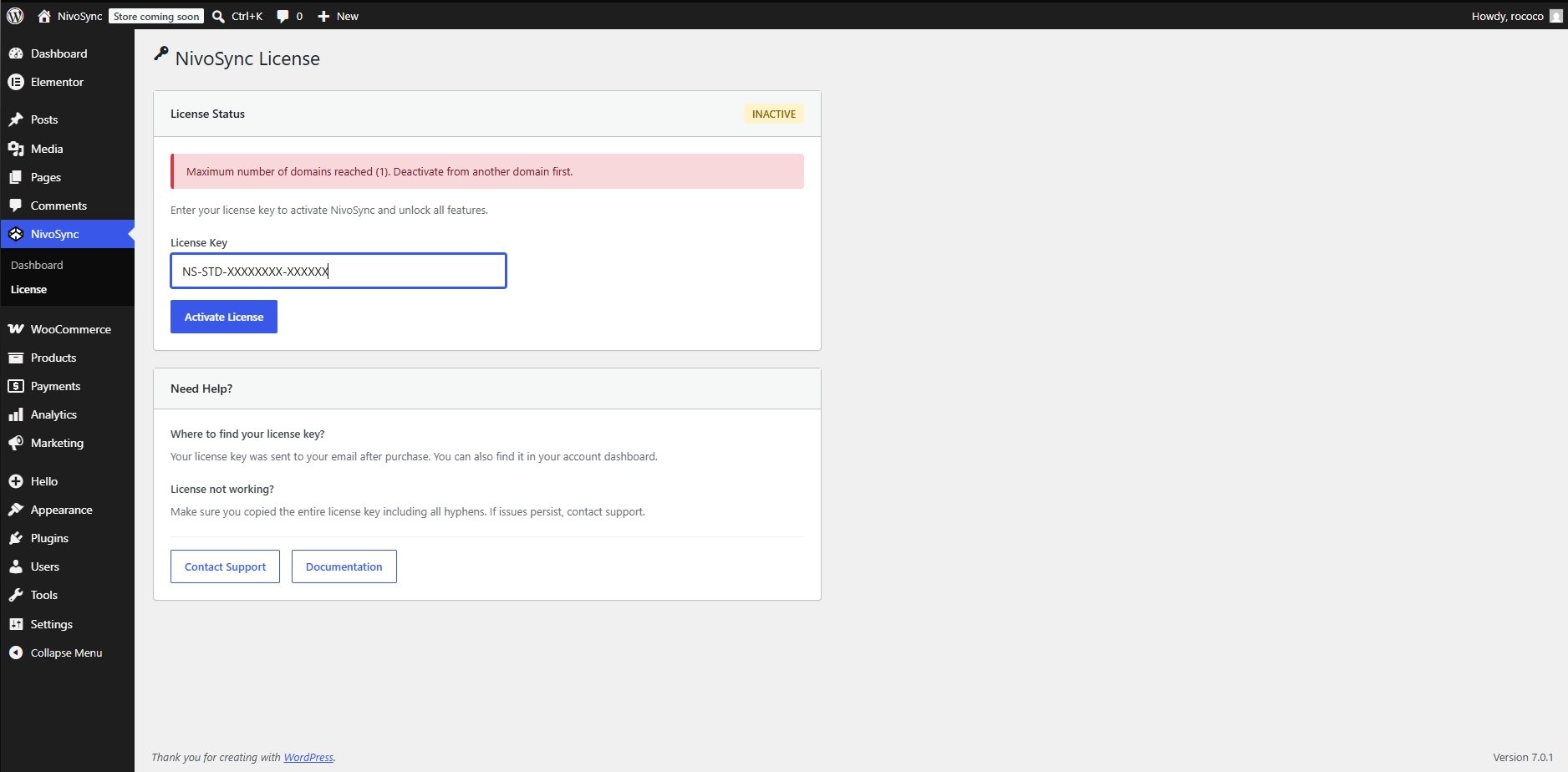Open the Settings menu label
The width and height of the screenshot is (1568, 772).
point(52,624)
